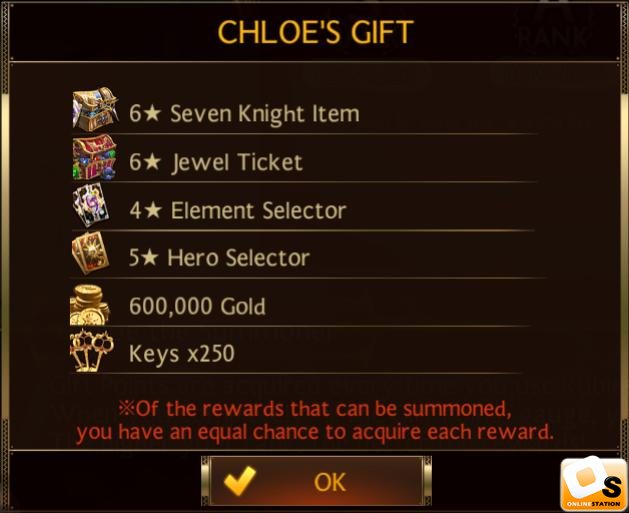
Task: Click the yellow checkmark on OK button
Action: tap(240, 481)
